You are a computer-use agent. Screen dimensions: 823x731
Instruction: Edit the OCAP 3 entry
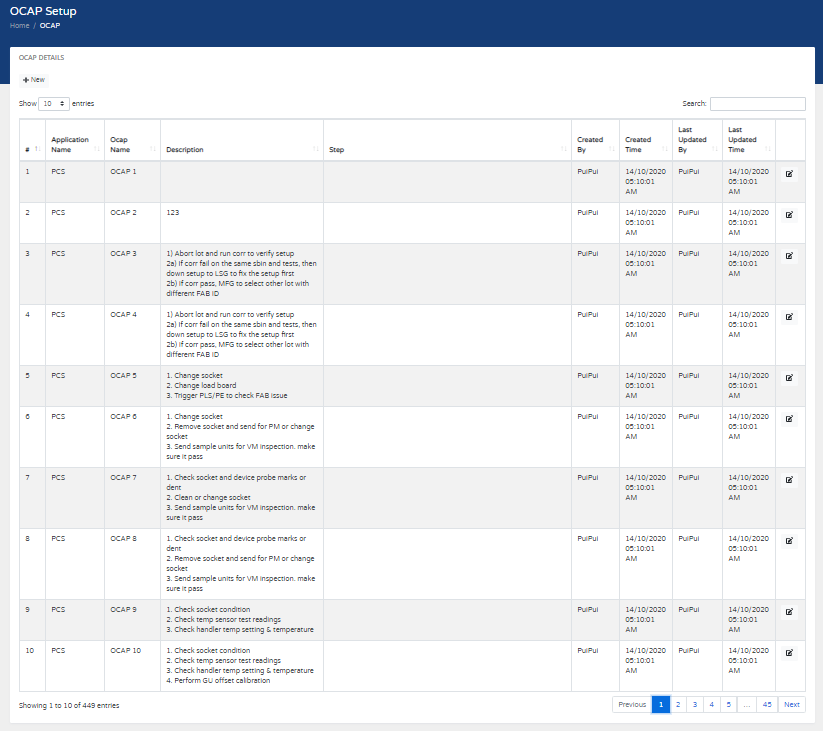point(789,255)
